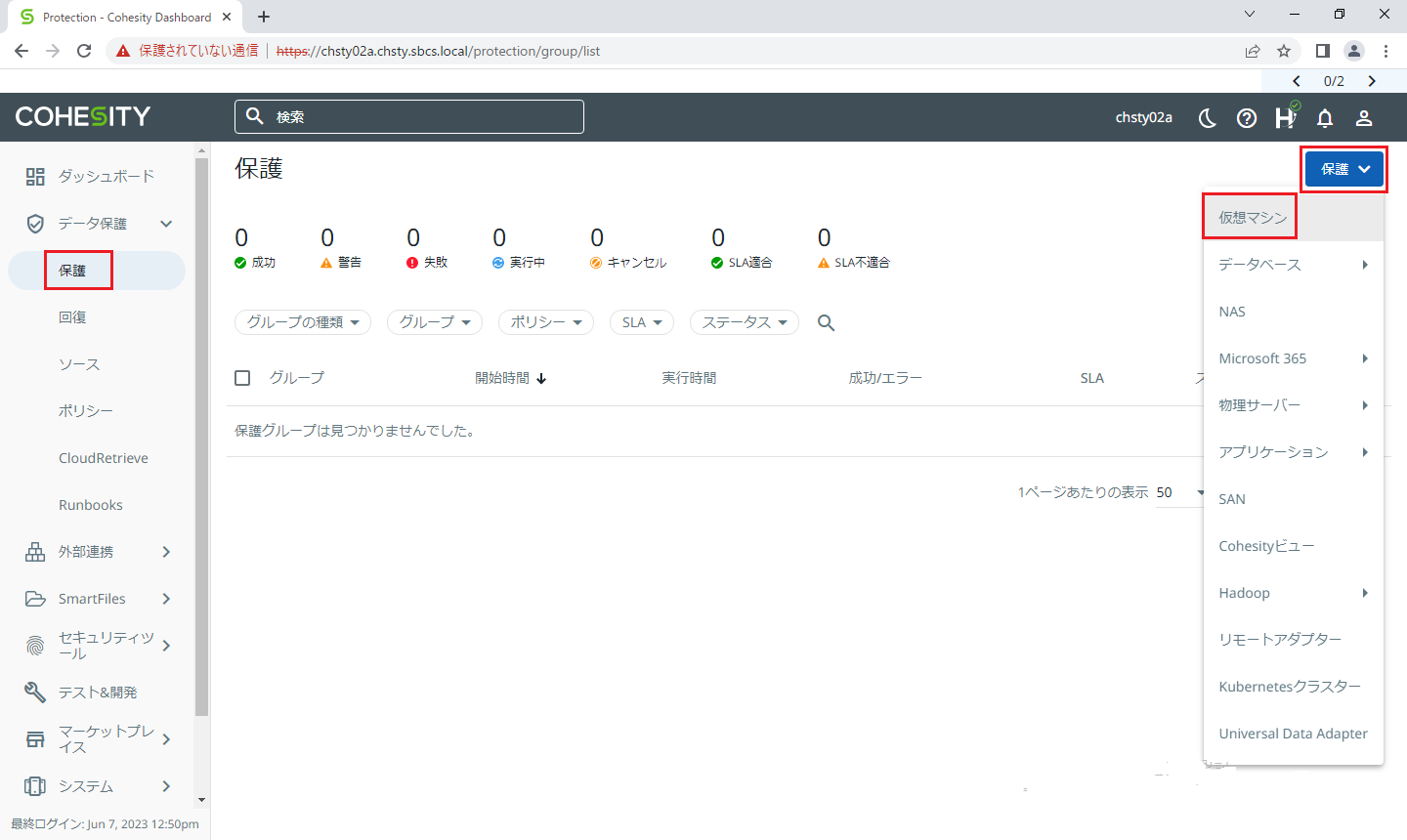
Task: Bookmark this page with star icon
Action: 1284,51
